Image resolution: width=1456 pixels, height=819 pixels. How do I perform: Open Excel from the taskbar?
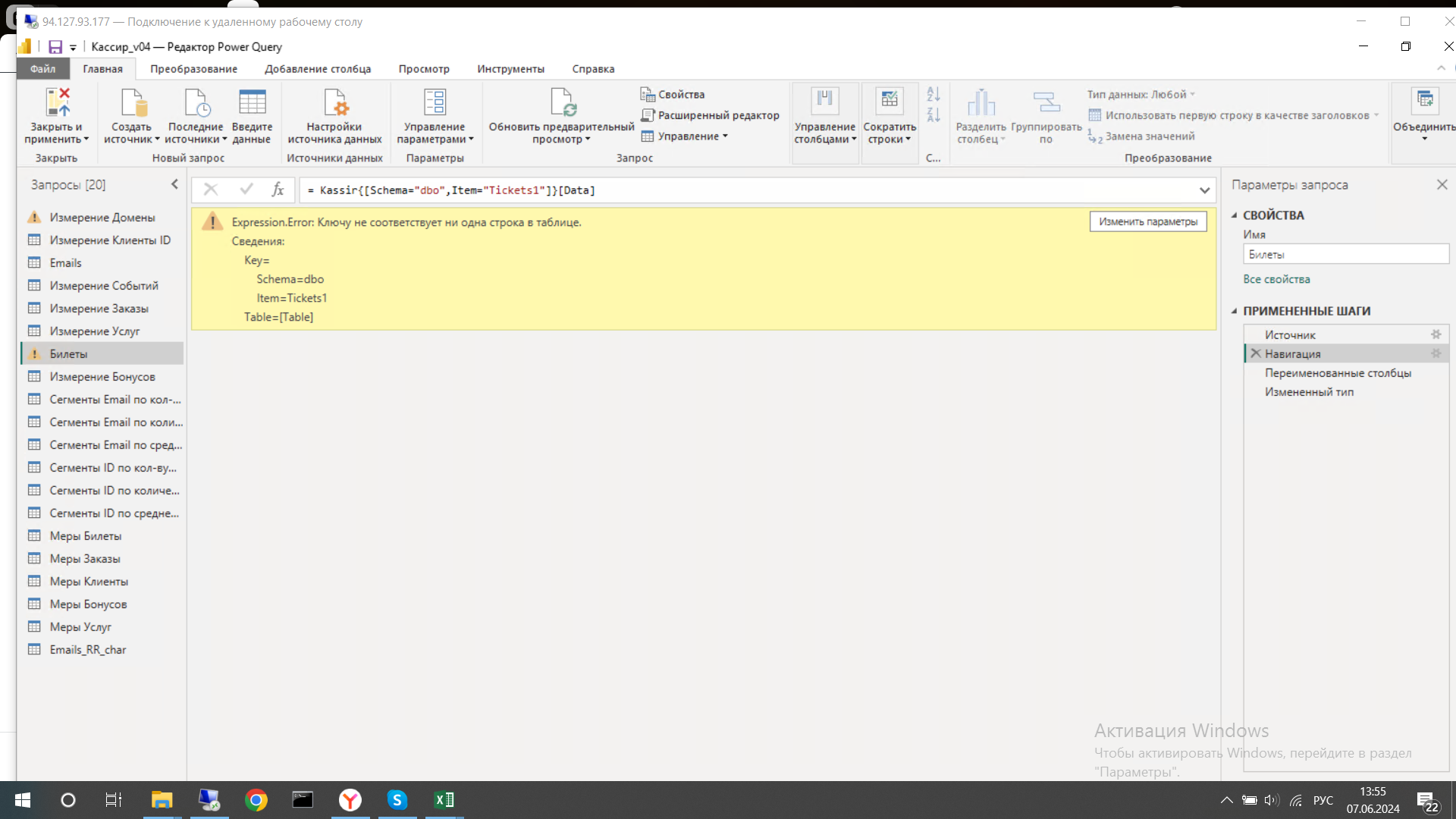(x=444, y=800)
